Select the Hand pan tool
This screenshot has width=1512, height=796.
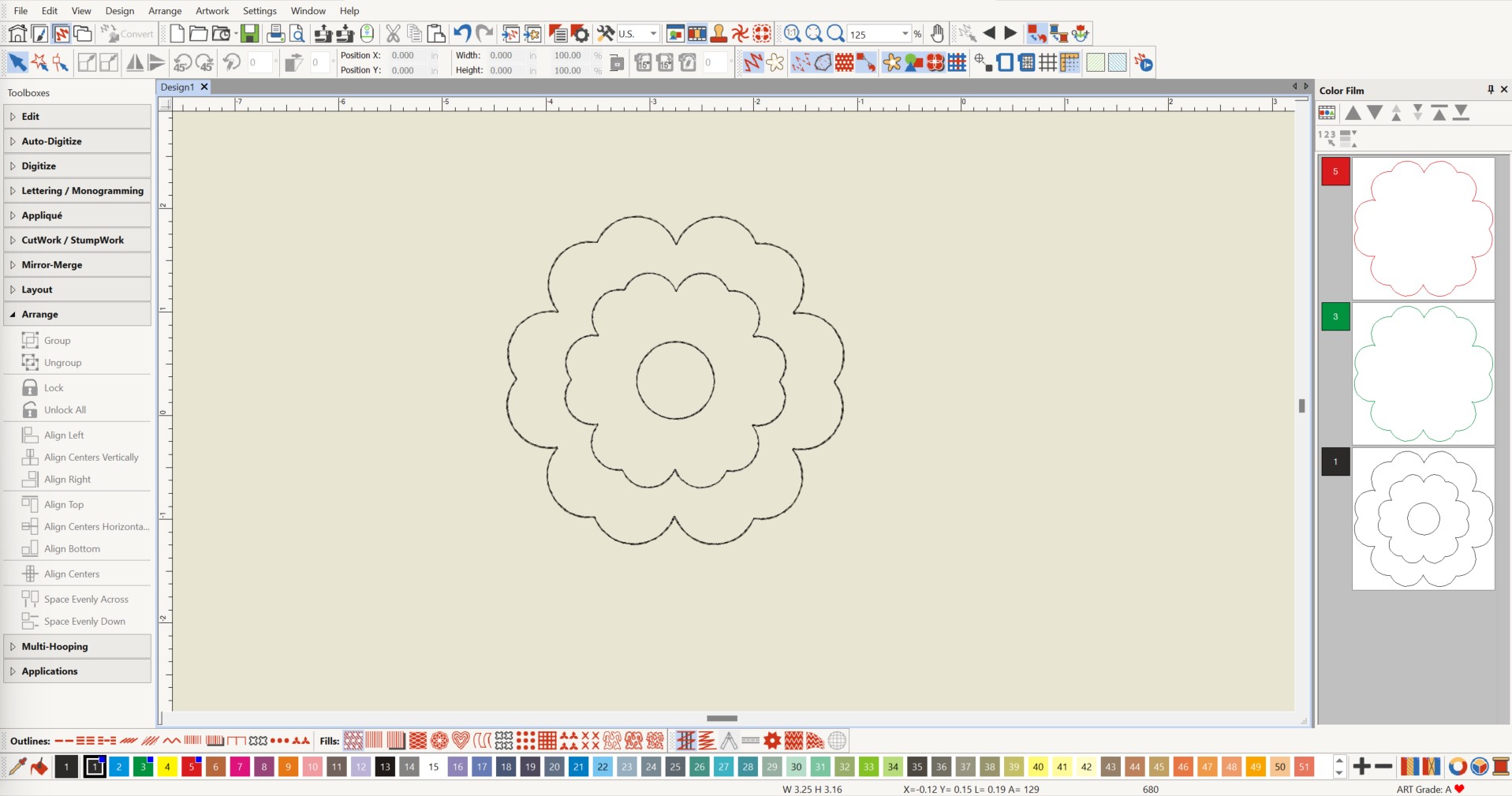pyautogui.click(x=937, y=33)
